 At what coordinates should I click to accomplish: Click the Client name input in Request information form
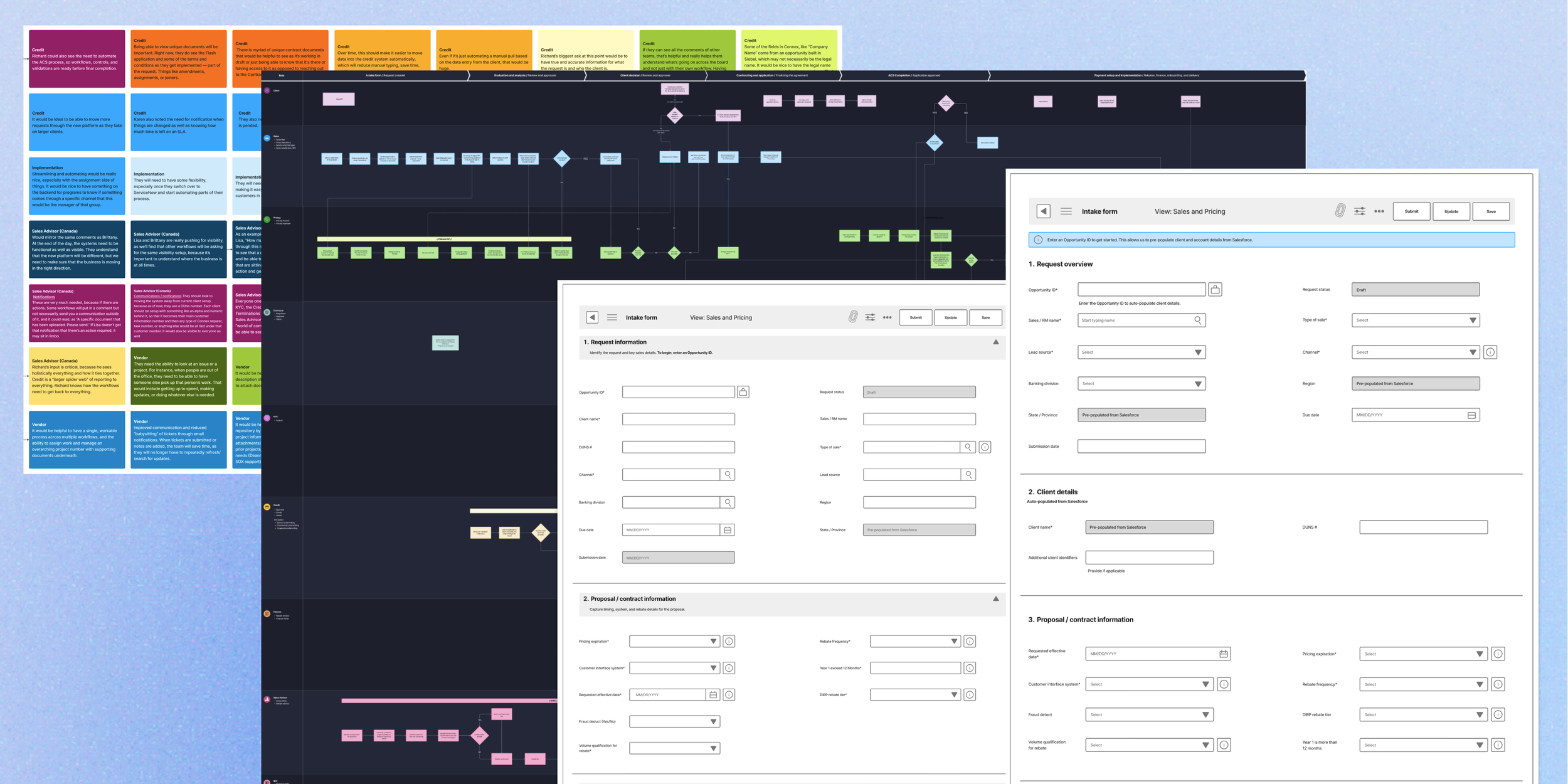pyautogui.click(x=678, y=419)
